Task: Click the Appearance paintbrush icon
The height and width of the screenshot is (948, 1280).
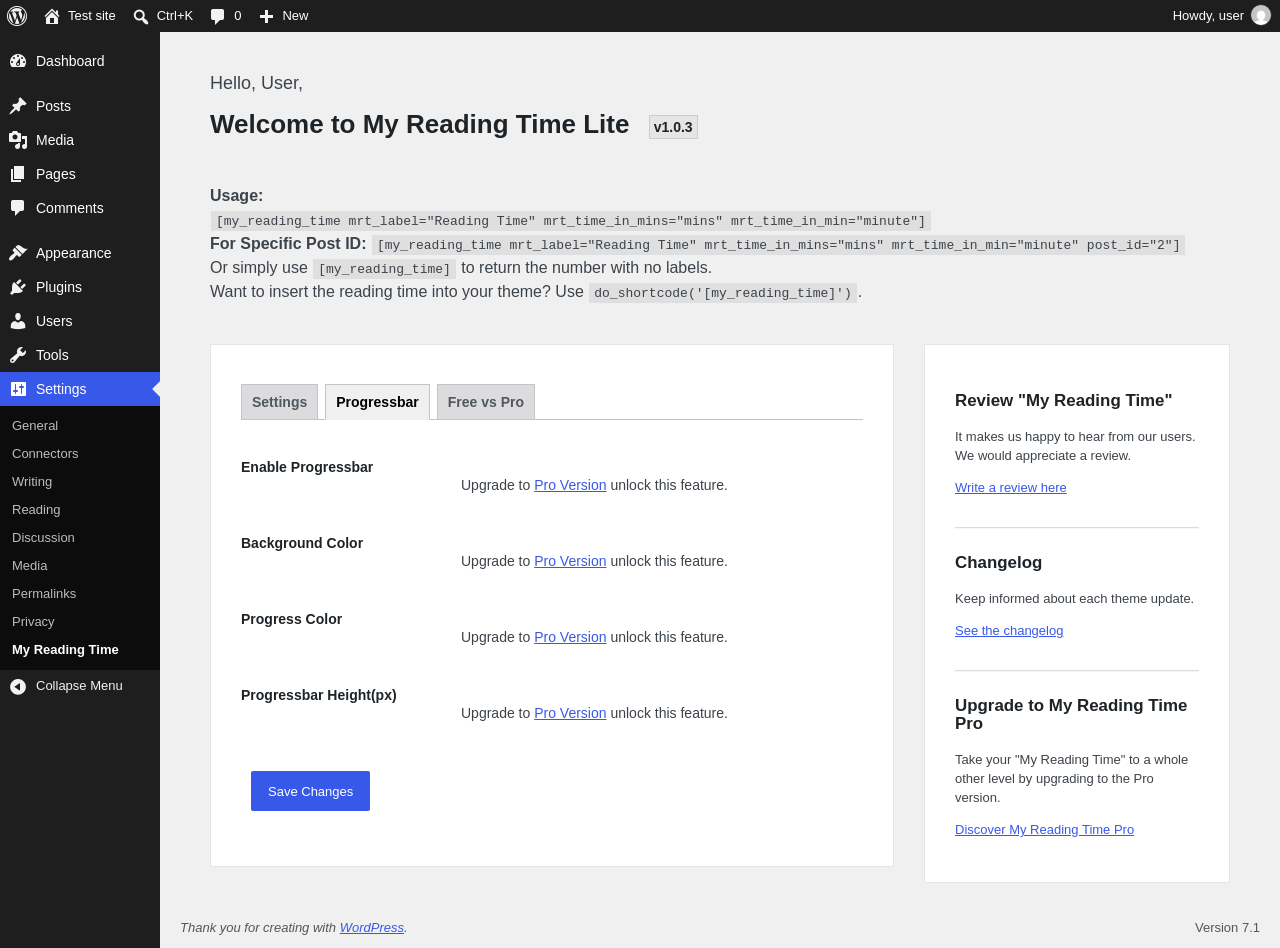Action: click(18, 253)
